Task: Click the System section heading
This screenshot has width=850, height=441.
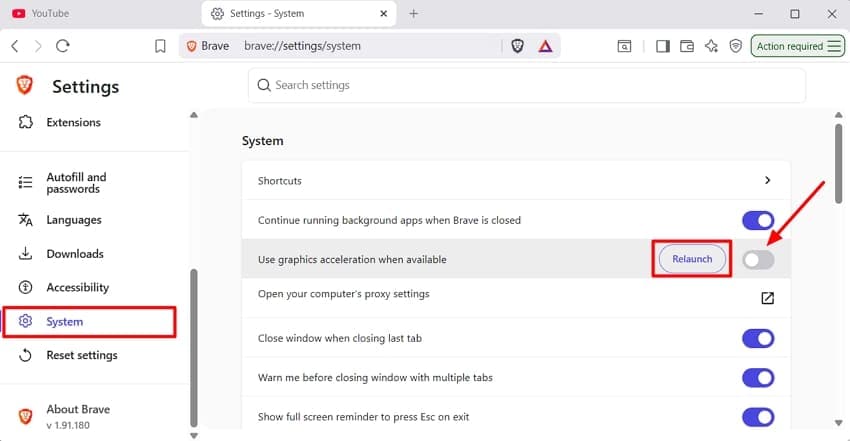Action: point(262,141)
